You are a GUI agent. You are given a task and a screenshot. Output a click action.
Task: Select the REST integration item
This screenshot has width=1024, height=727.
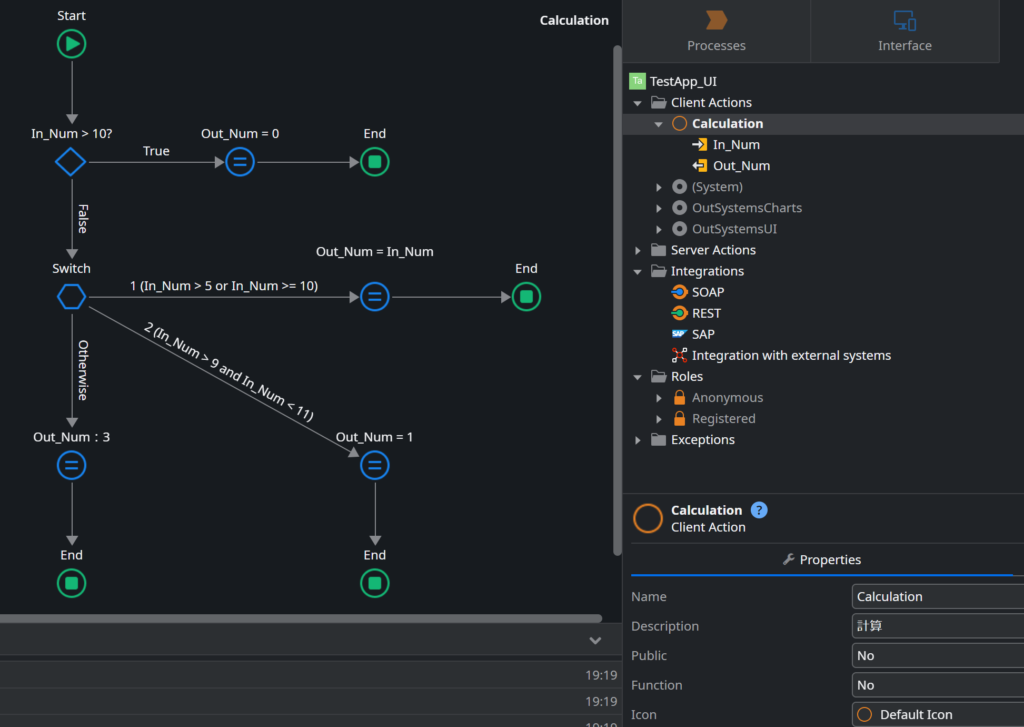[705, 313]
